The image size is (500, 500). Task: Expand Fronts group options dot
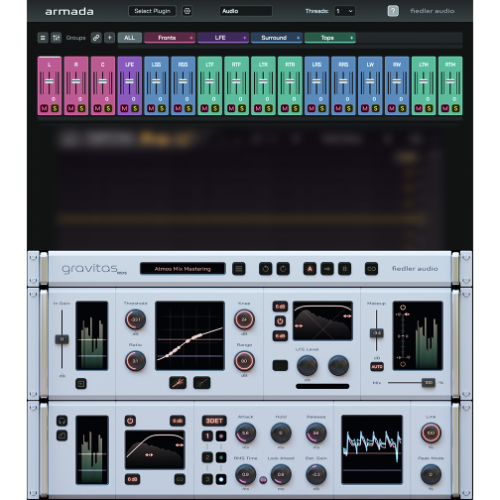click(191, 38)
